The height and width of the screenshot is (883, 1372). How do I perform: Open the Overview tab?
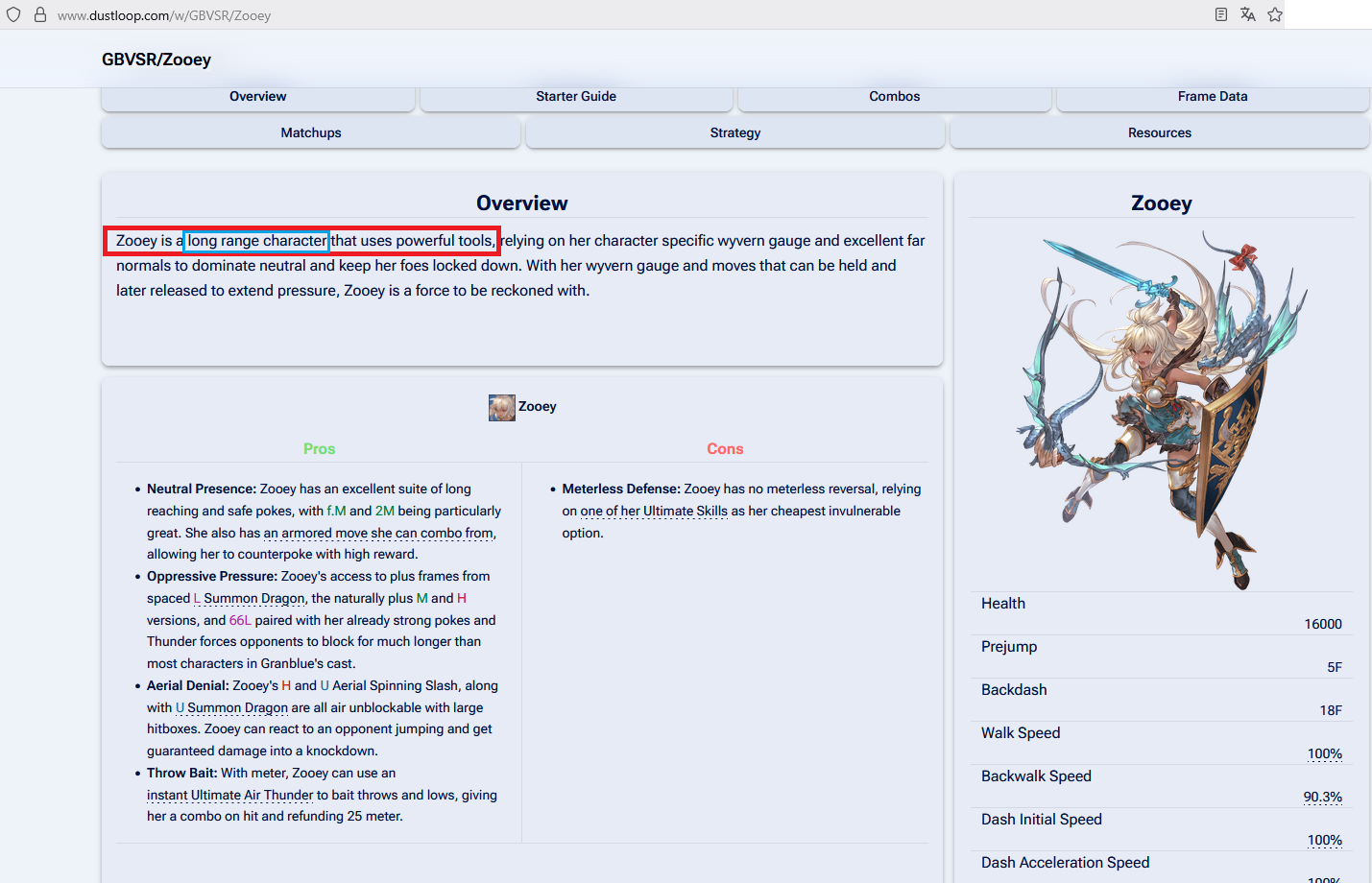click(258, 97)
